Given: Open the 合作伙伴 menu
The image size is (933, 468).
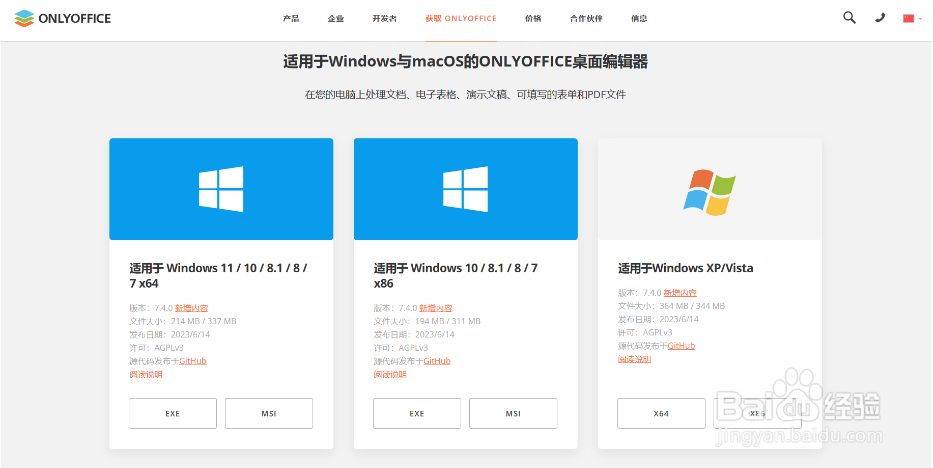Looking at the screenshot, I should [586, 18].
